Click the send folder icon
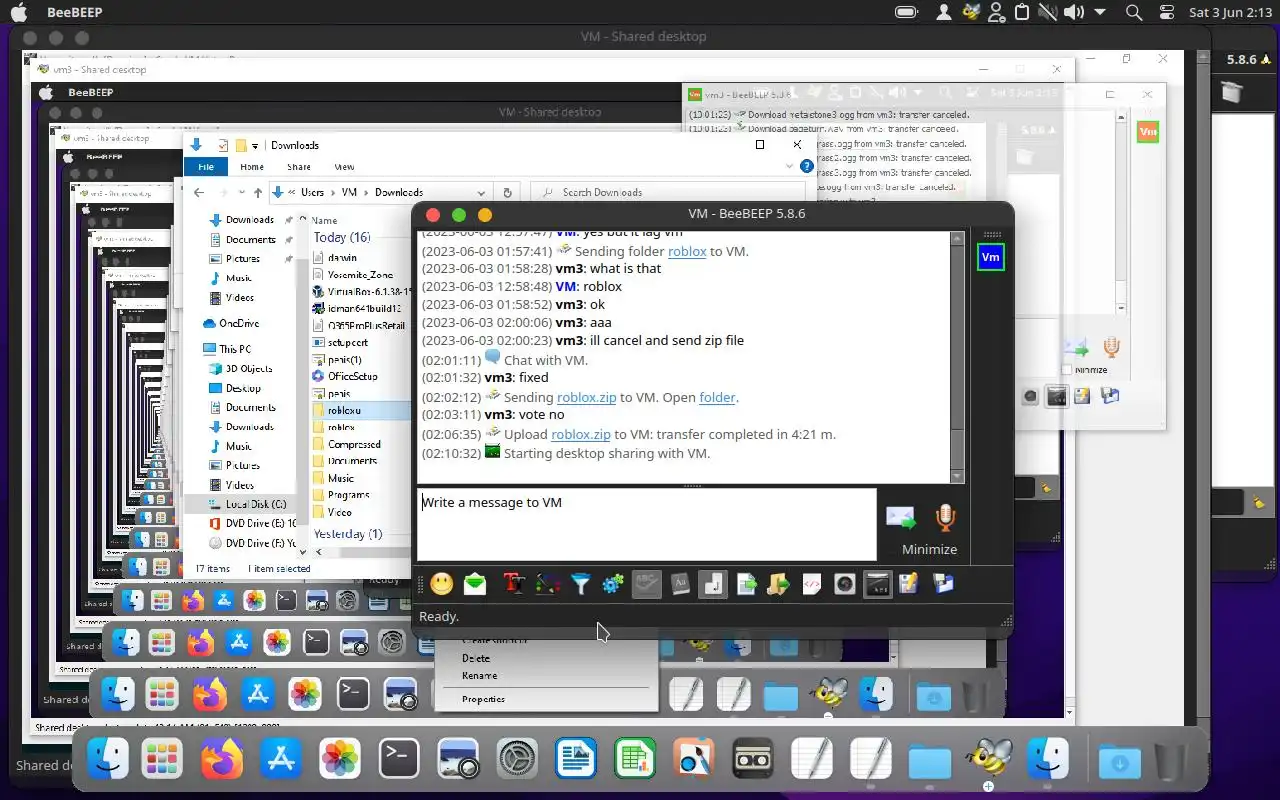This screenshot has width=1280, height=800. (x=779, y=584)
